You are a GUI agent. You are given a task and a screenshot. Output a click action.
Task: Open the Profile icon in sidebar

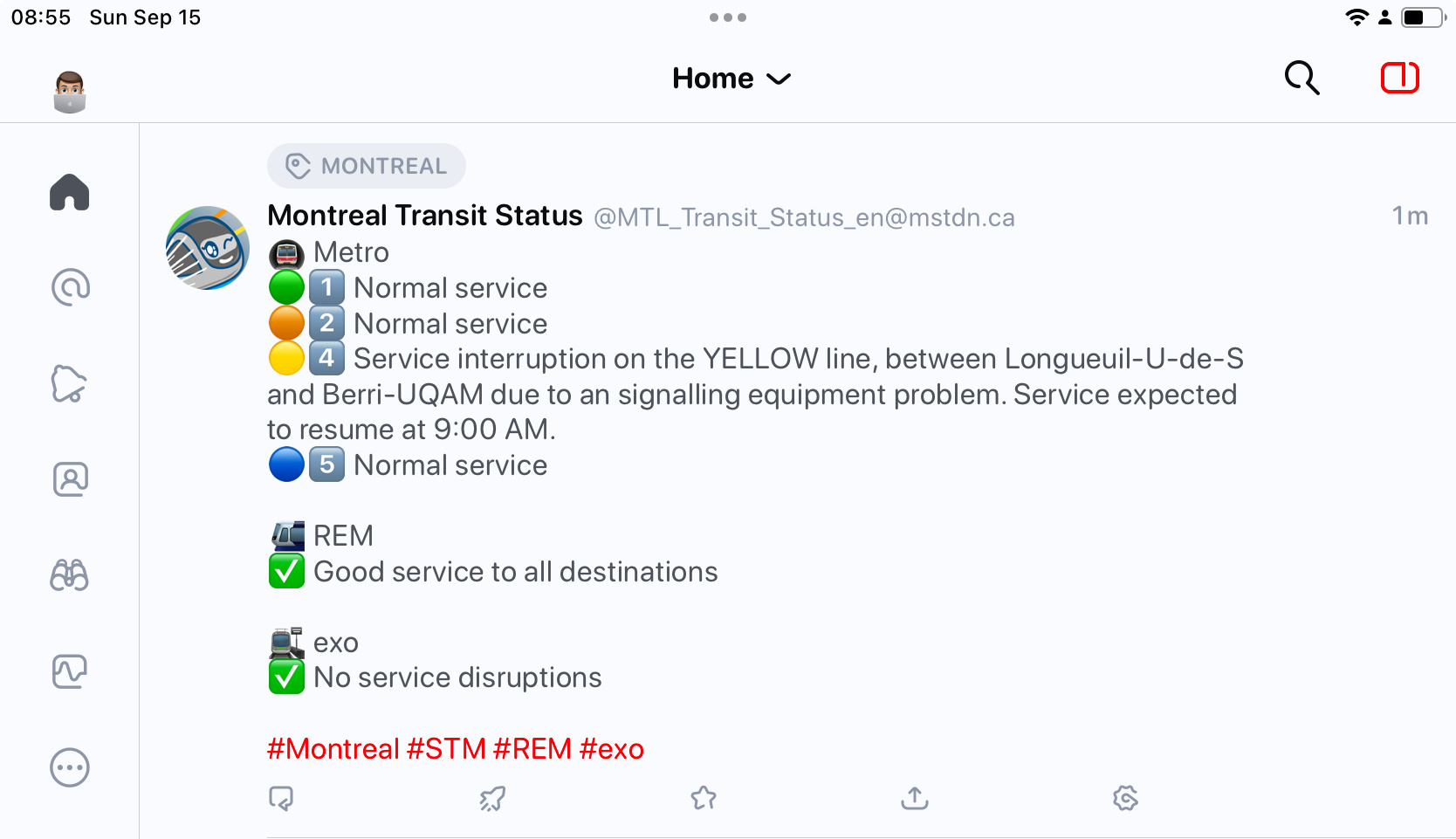(70, 479)
